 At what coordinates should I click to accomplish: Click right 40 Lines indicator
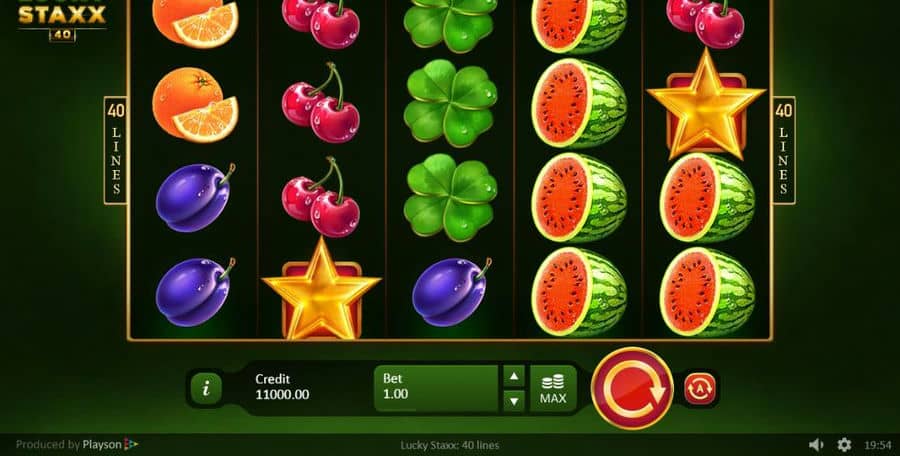pos(783,150)
